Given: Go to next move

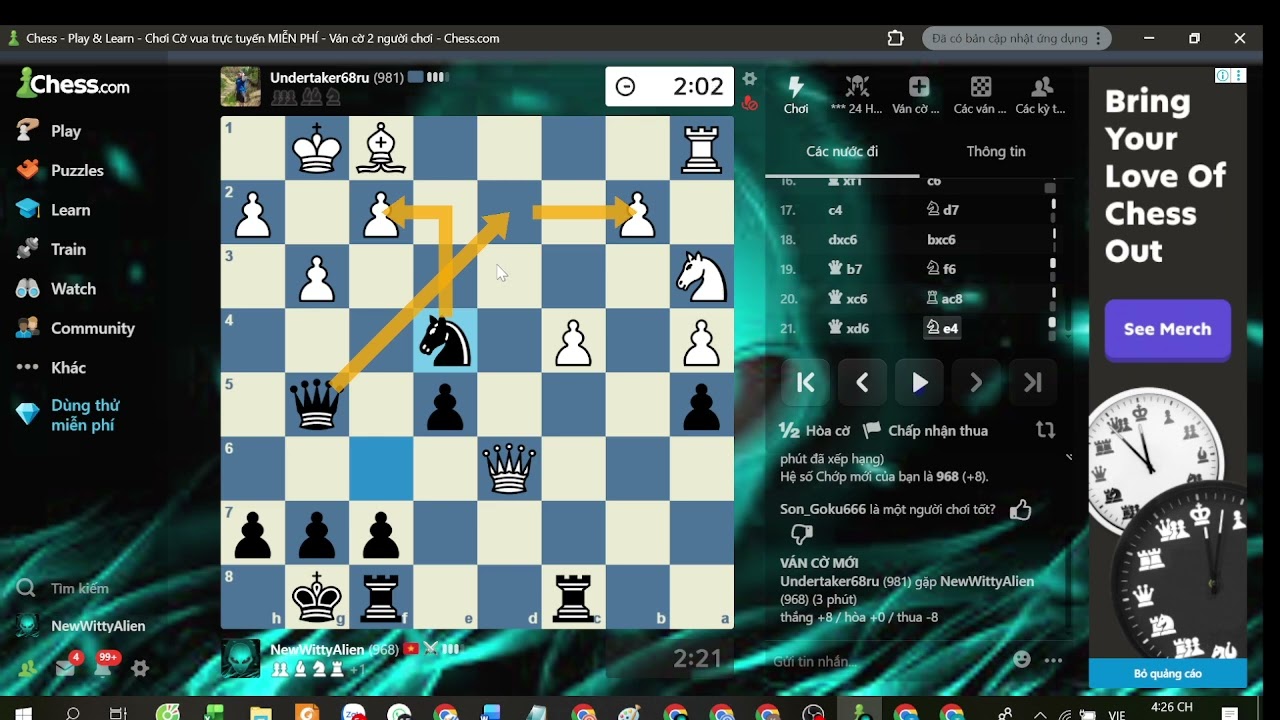Looking at the screenshot, I should click(976, 383).
